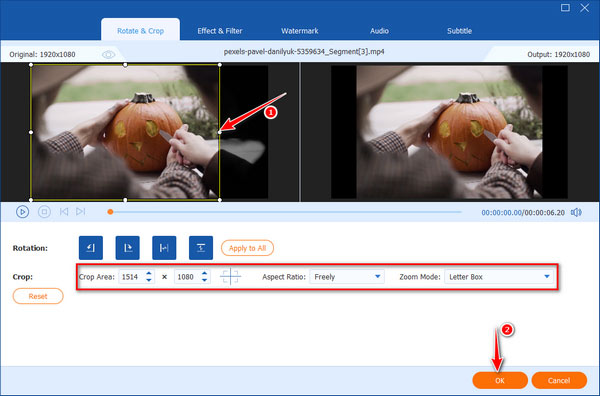Play the video preview
600x396 pixels.
pos(22,212)
